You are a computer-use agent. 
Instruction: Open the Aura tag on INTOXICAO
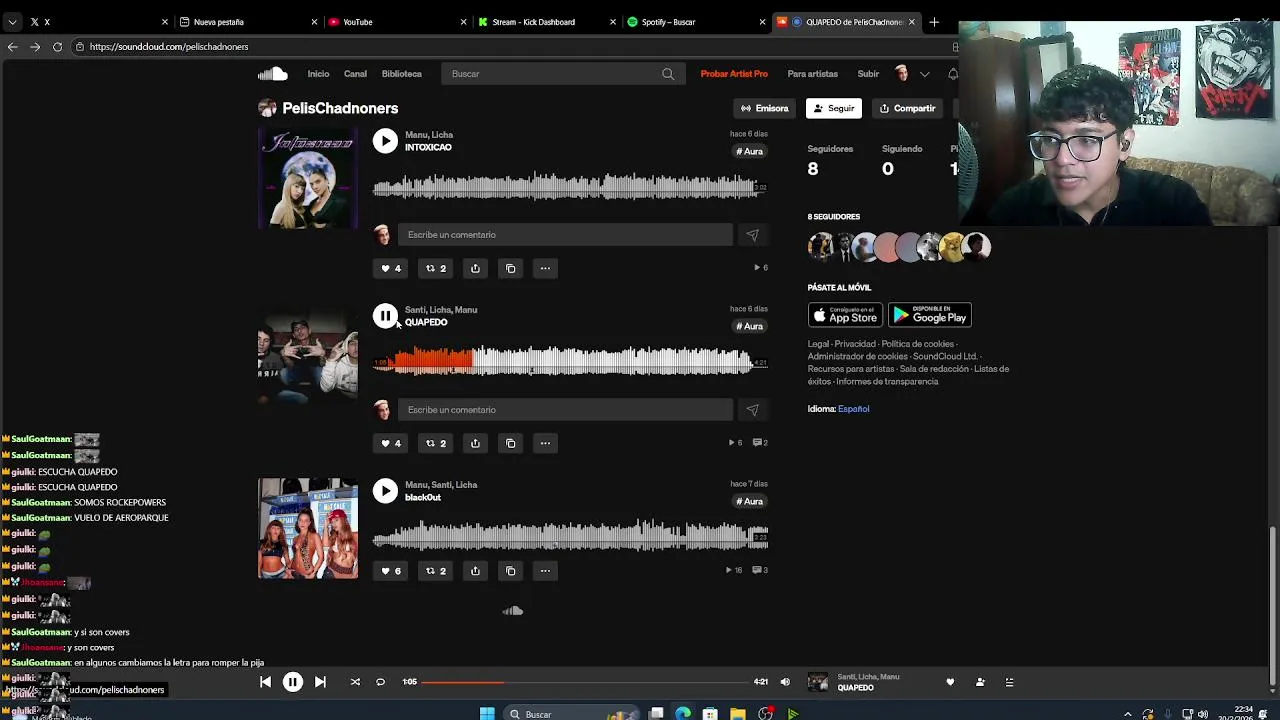pyautogui.click(x=750, y=151)
